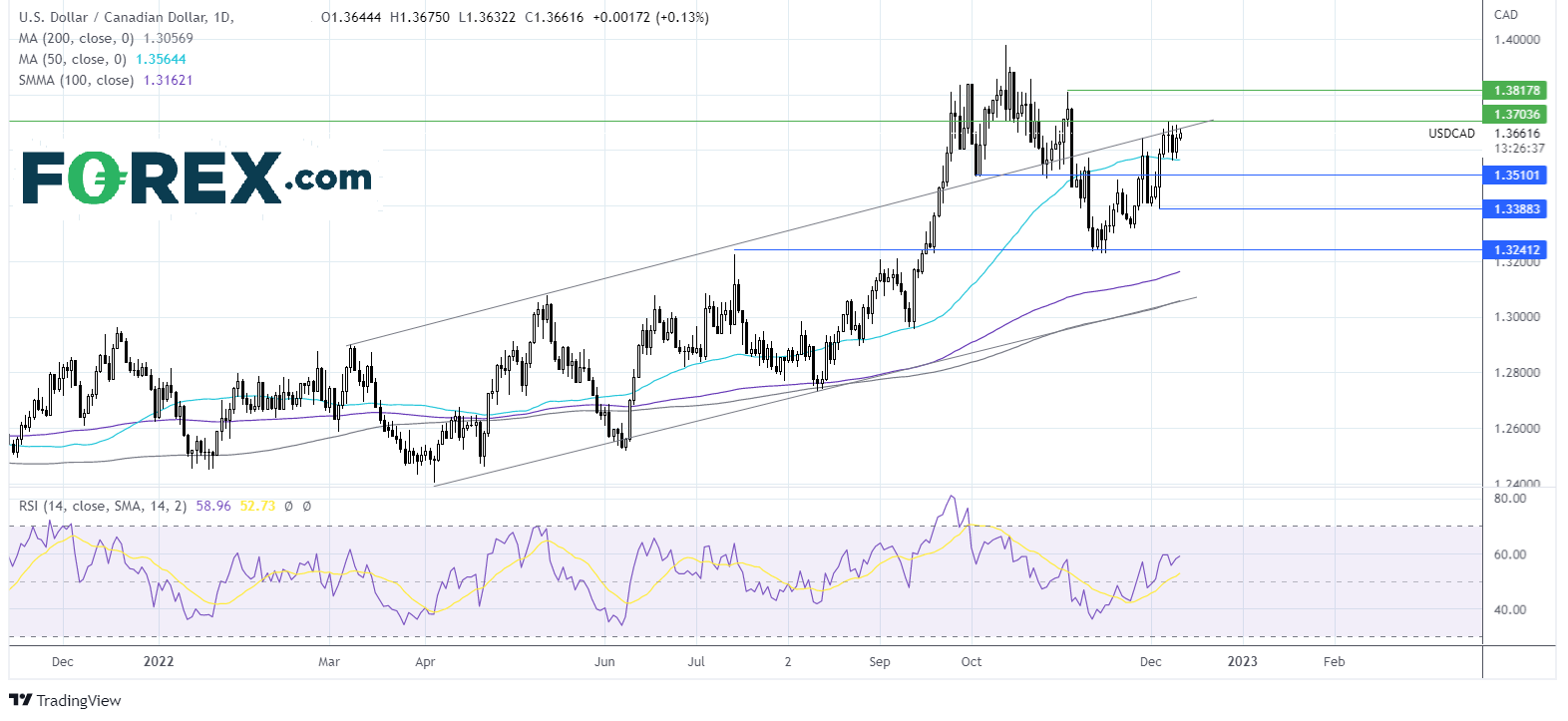
Task: Click the close price C1.36616
Action: pos(554,17)
